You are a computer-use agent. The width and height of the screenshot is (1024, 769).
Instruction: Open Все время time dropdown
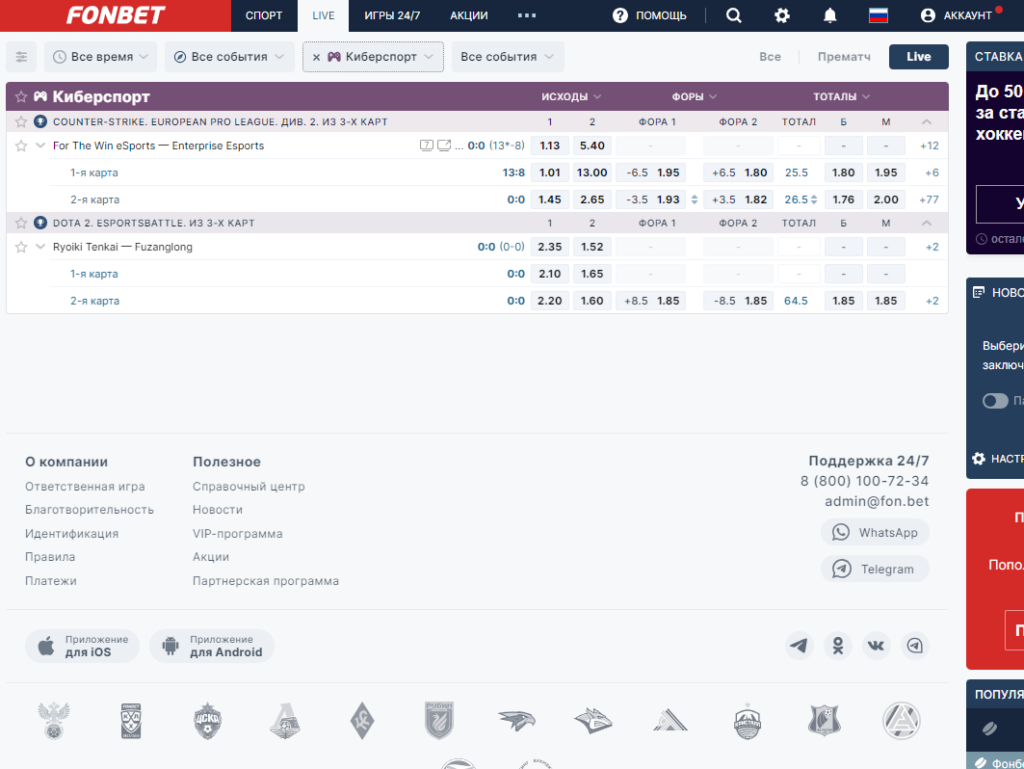tap(101, 57)
